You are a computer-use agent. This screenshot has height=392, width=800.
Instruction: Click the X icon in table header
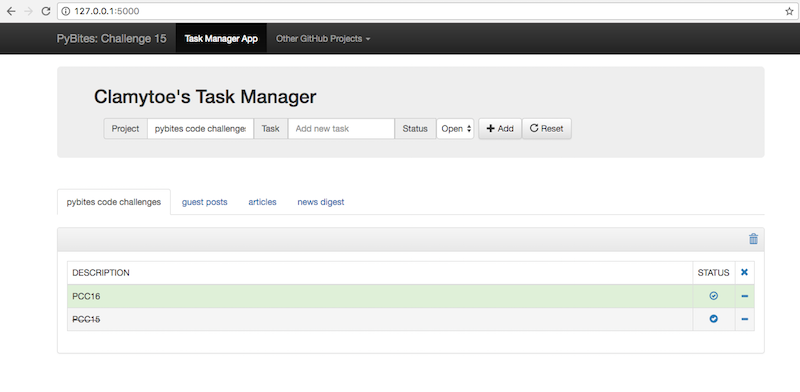(744, 273)
